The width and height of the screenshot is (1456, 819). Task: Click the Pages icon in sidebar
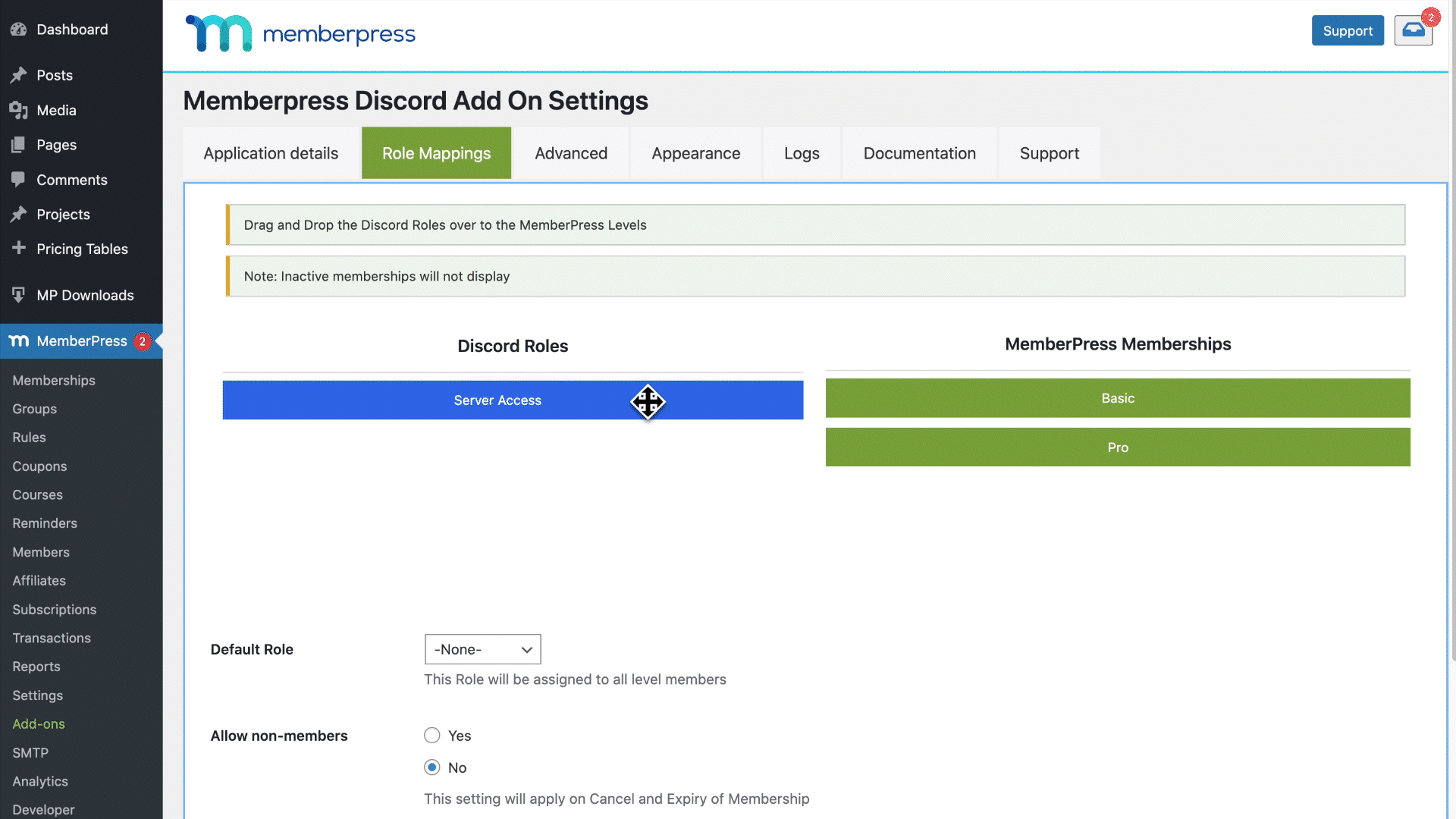(18, 145)
